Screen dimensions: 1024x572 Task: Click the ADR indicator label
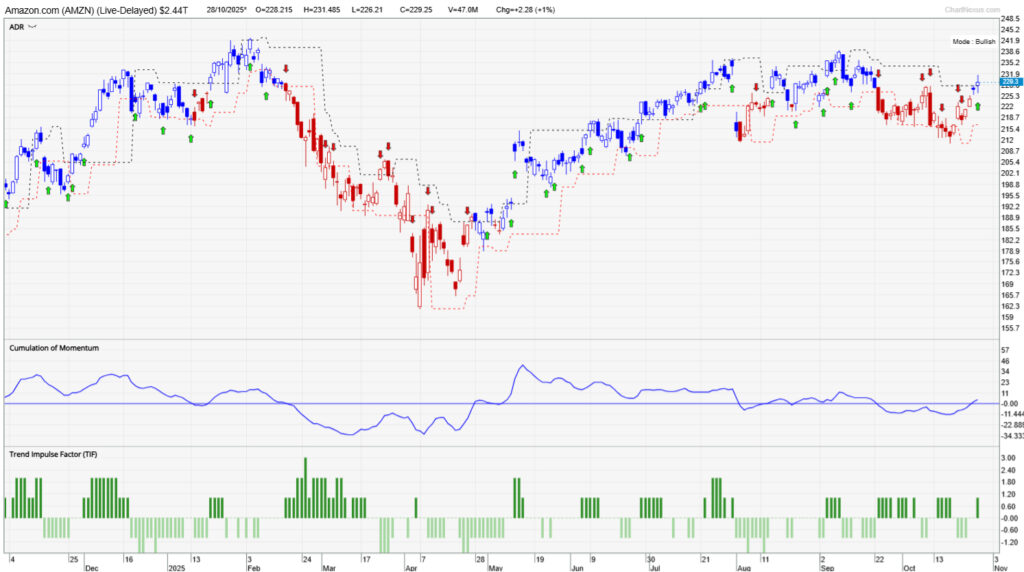pos(16,27)
